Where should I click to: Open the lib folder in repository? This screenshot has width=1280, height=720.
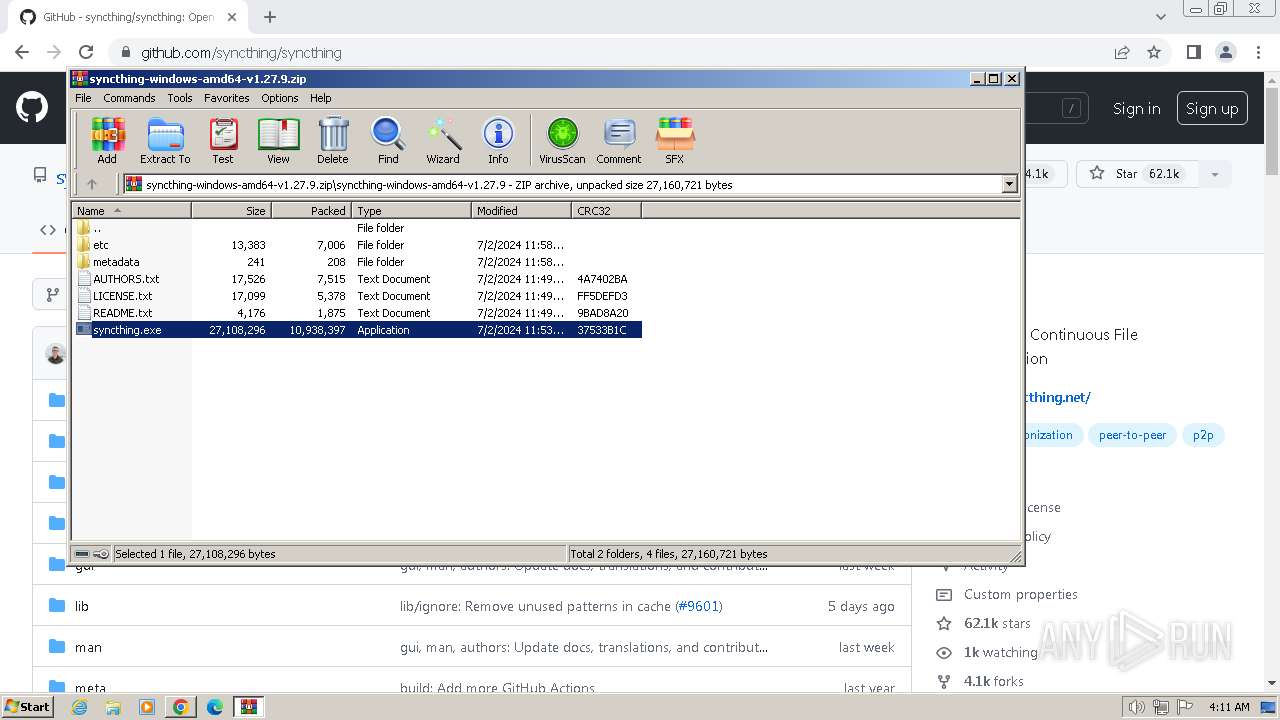click(82, 606)
